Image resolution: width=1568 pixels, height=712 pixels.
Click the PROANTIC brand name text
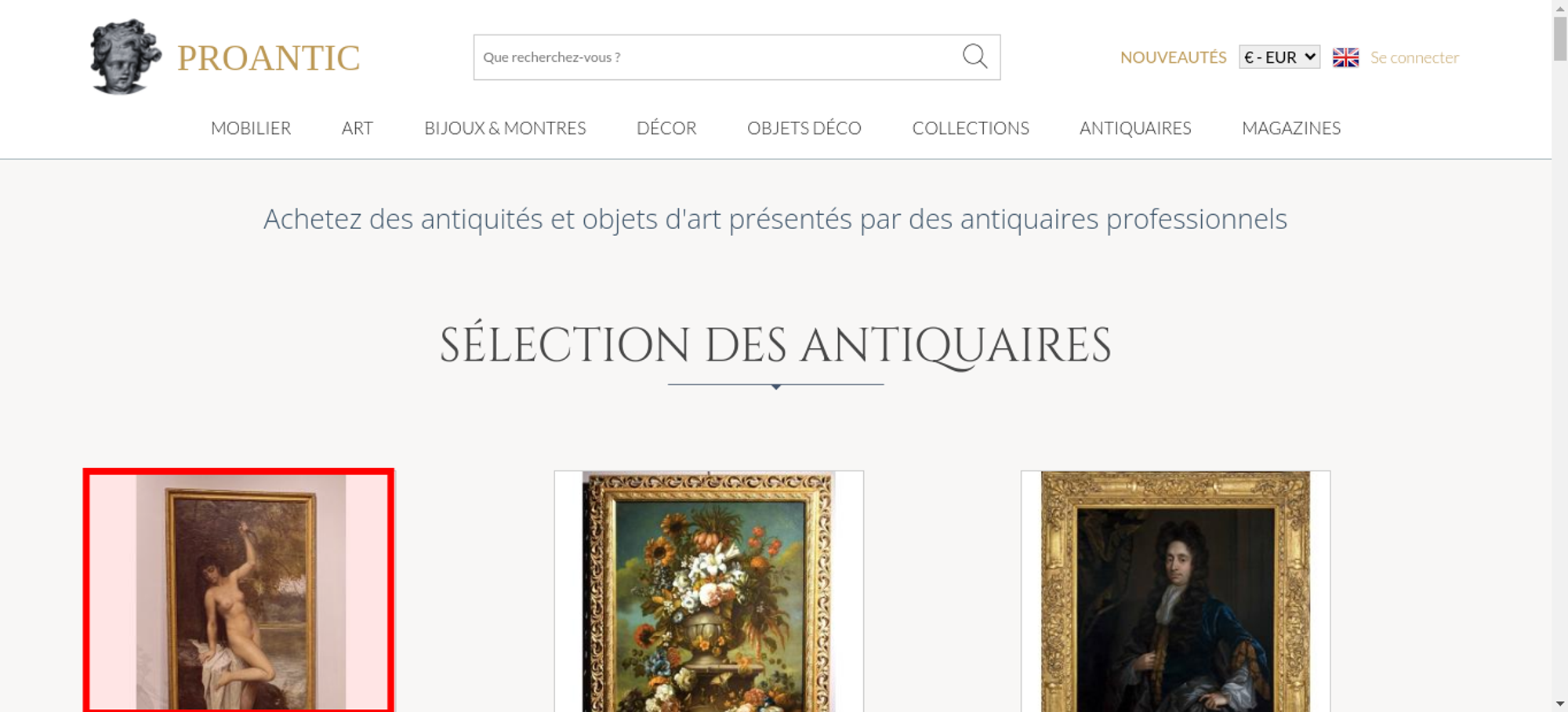(268, 58)
